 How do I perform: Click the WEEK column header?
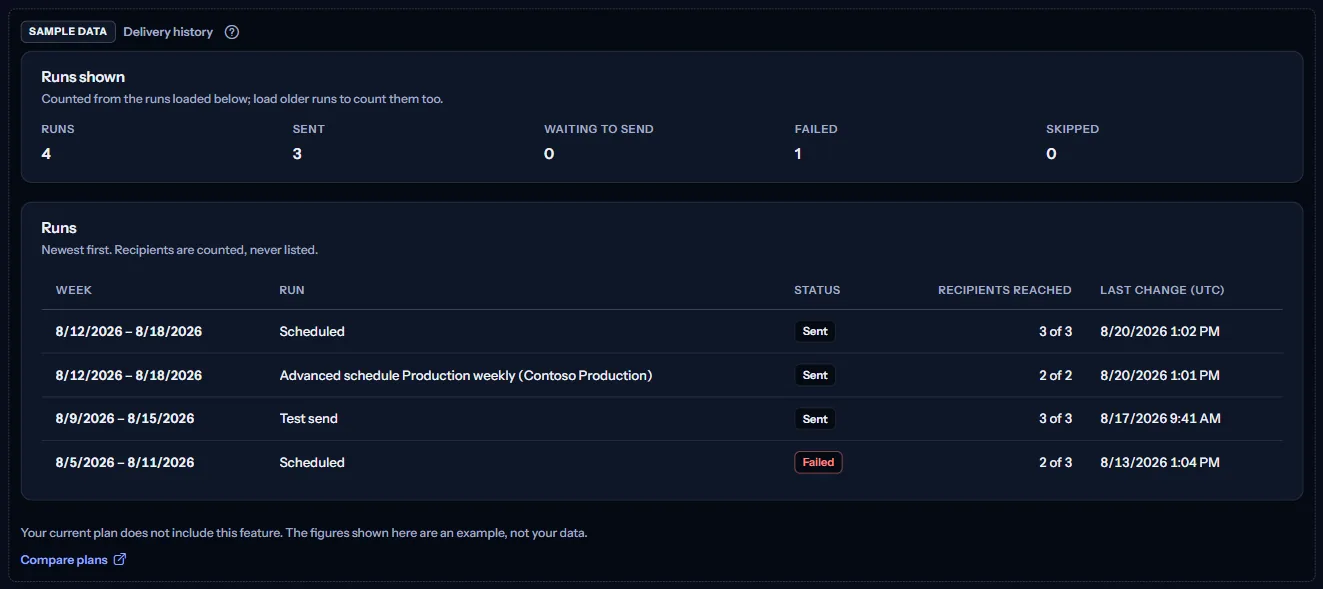[x=74, y=290]
